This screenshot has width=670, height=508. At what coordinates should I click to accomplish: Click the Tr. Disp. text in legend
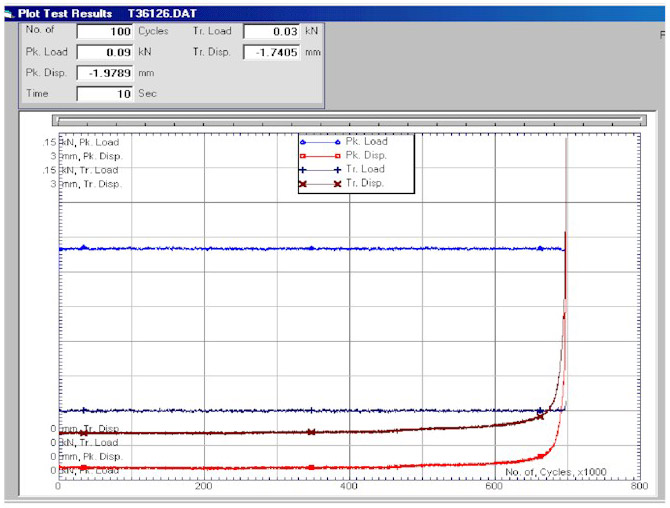point(367,185)
